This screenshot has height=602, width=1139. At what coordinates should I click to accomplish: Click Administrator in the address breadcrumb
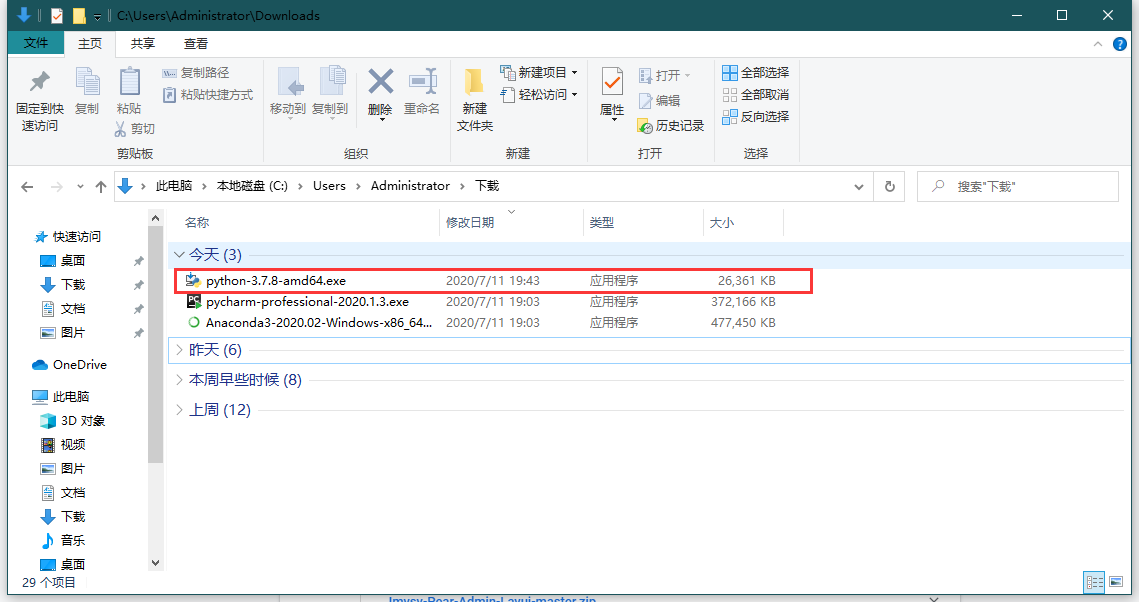point(410,186)
